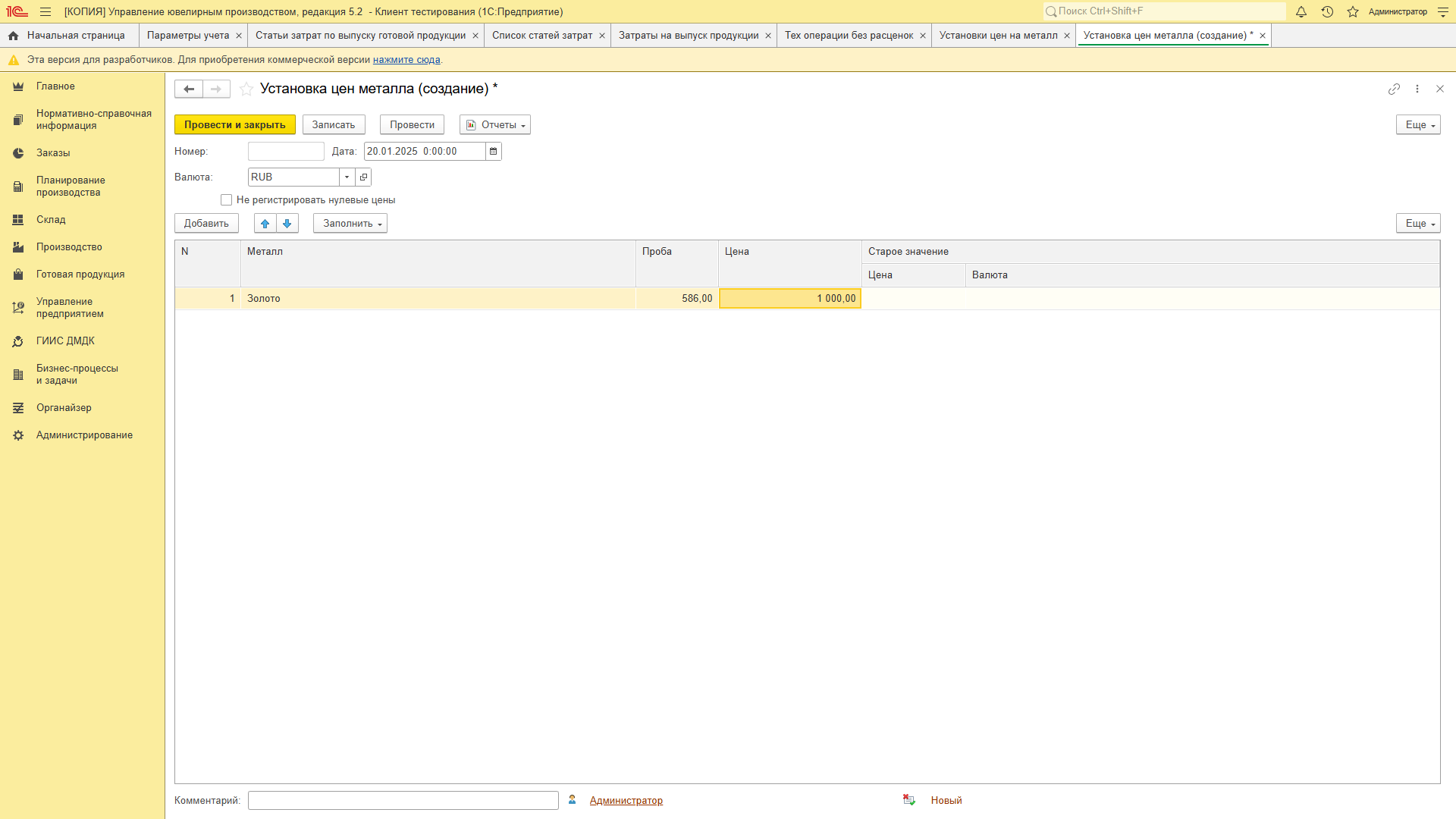Select the 586,00 Проба cell

(x=677, y=299)
